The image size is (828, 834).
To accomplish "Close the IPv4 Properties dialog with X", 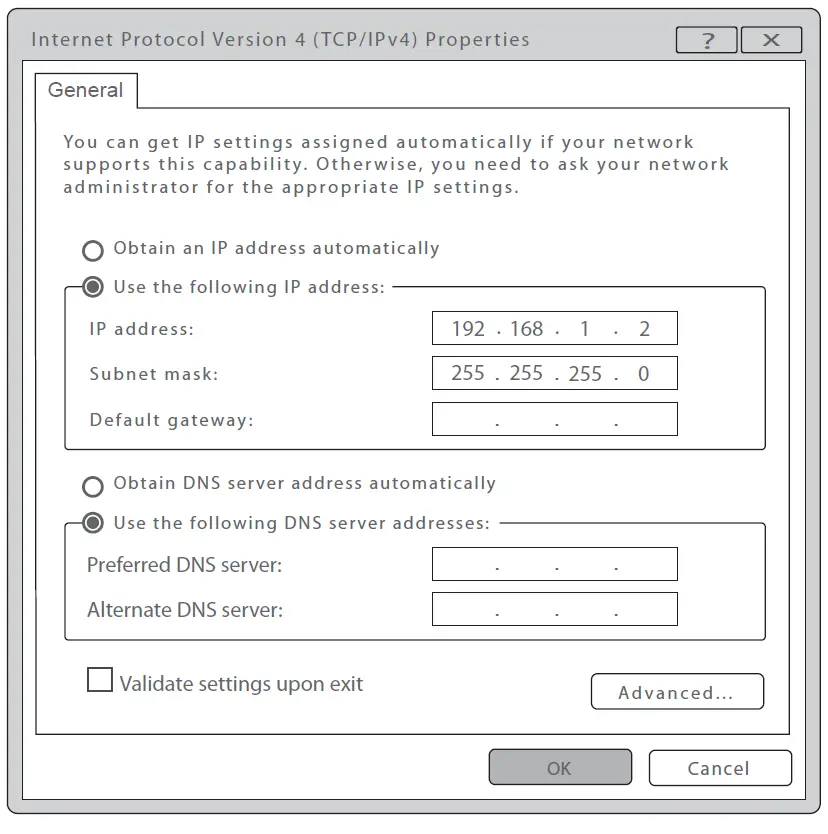I will 771,40.
